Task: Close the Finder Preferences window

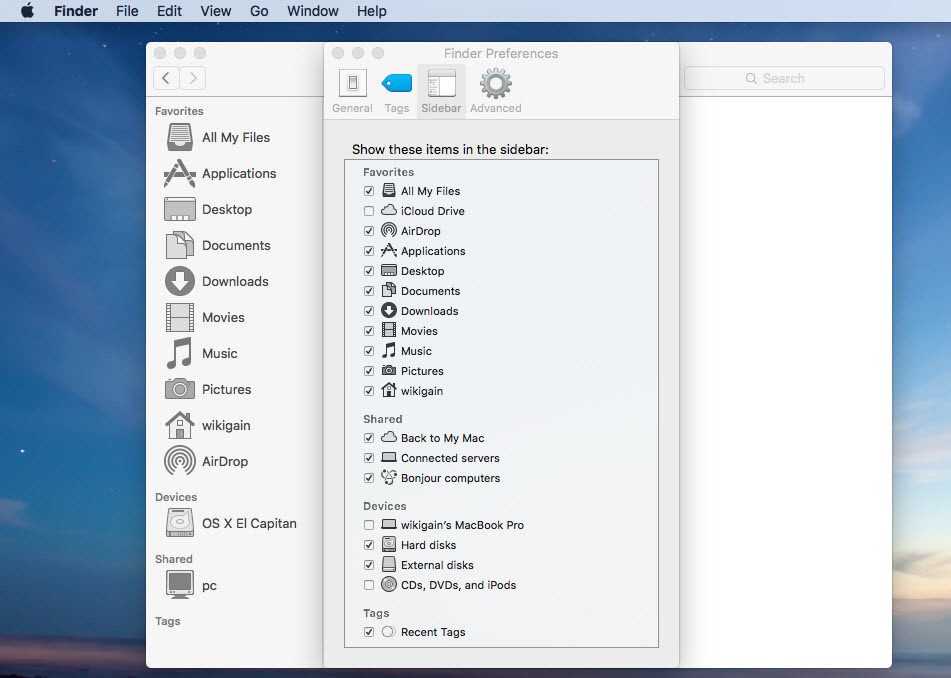Action: [x=338, y=53]
